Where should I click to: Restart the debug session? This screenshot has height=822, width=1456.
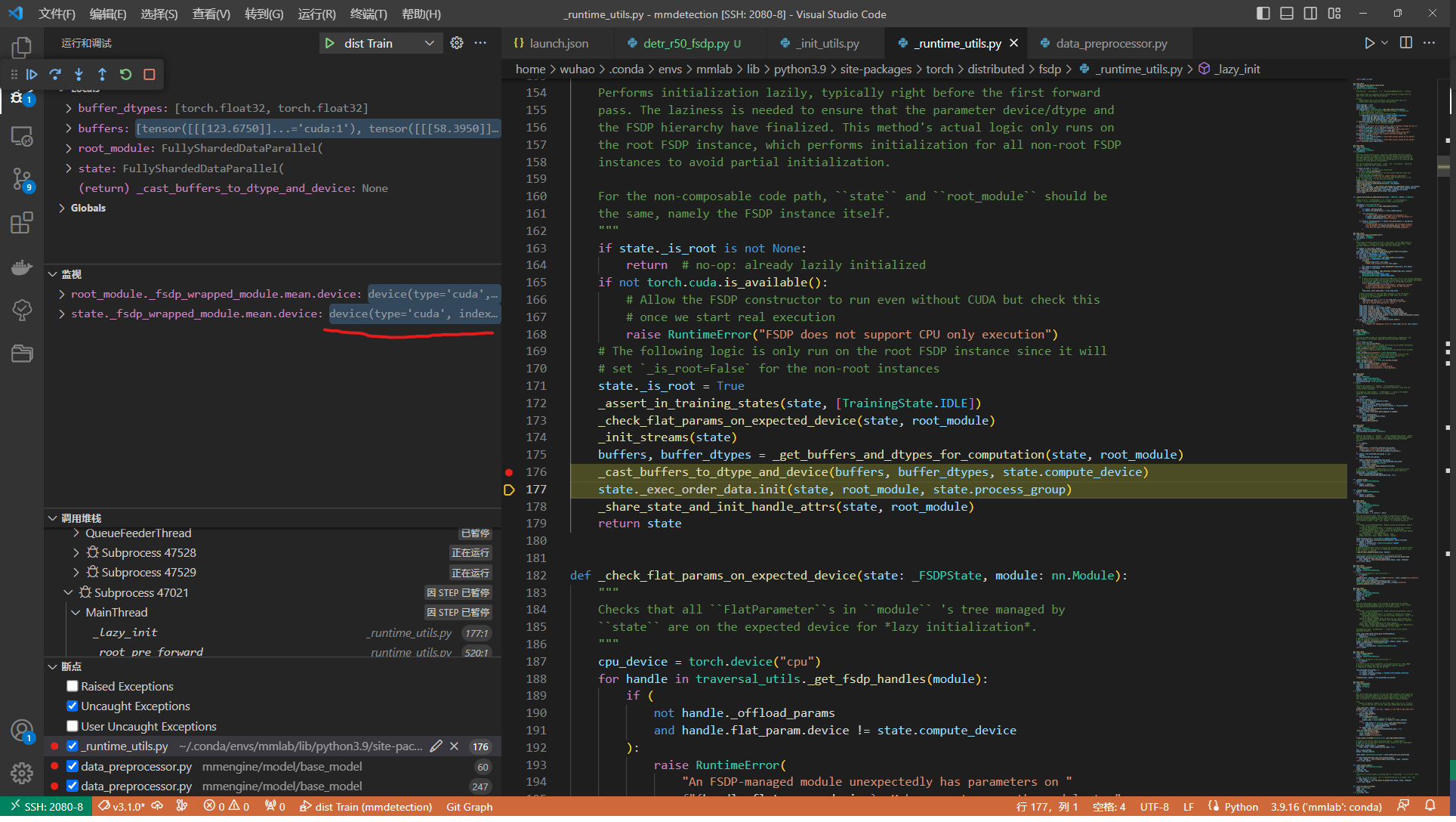pos(125,74)
